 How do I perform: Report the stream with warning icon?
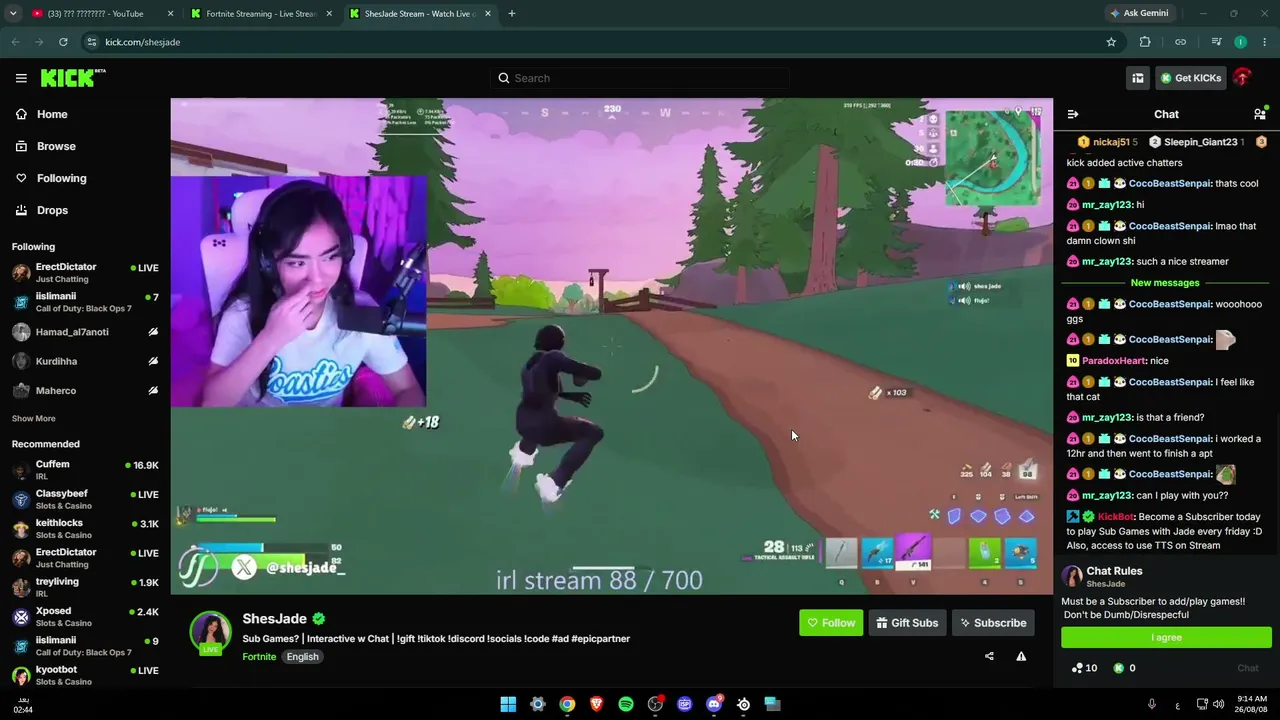click(x=1021, y=656)
